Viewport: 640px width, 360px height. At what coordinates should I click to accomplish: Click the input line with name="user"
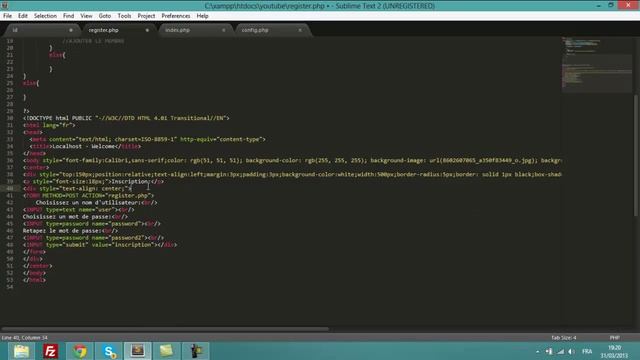click(x=78, y=210)
